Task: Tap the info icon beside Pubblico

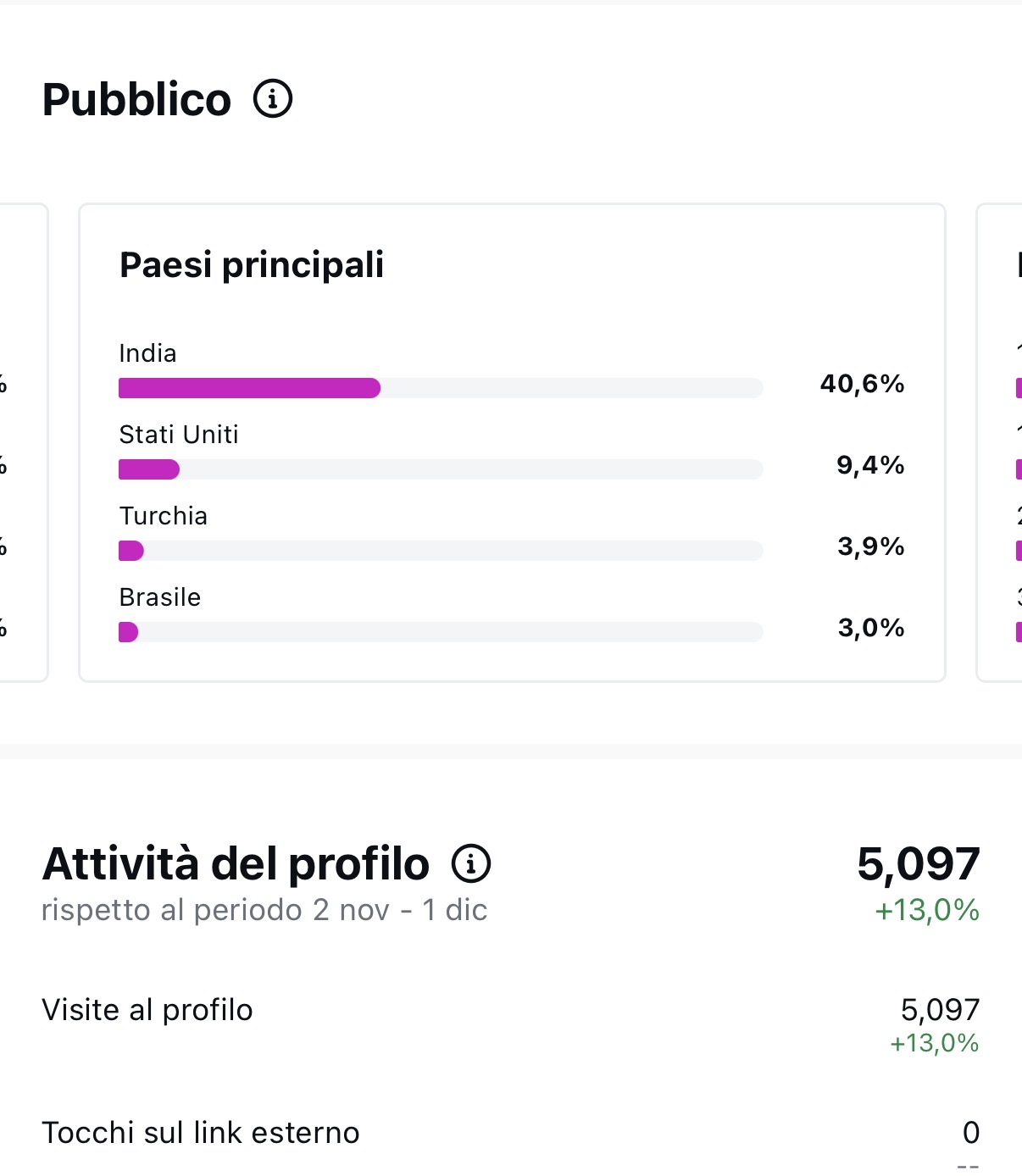Action: [273, 99]
